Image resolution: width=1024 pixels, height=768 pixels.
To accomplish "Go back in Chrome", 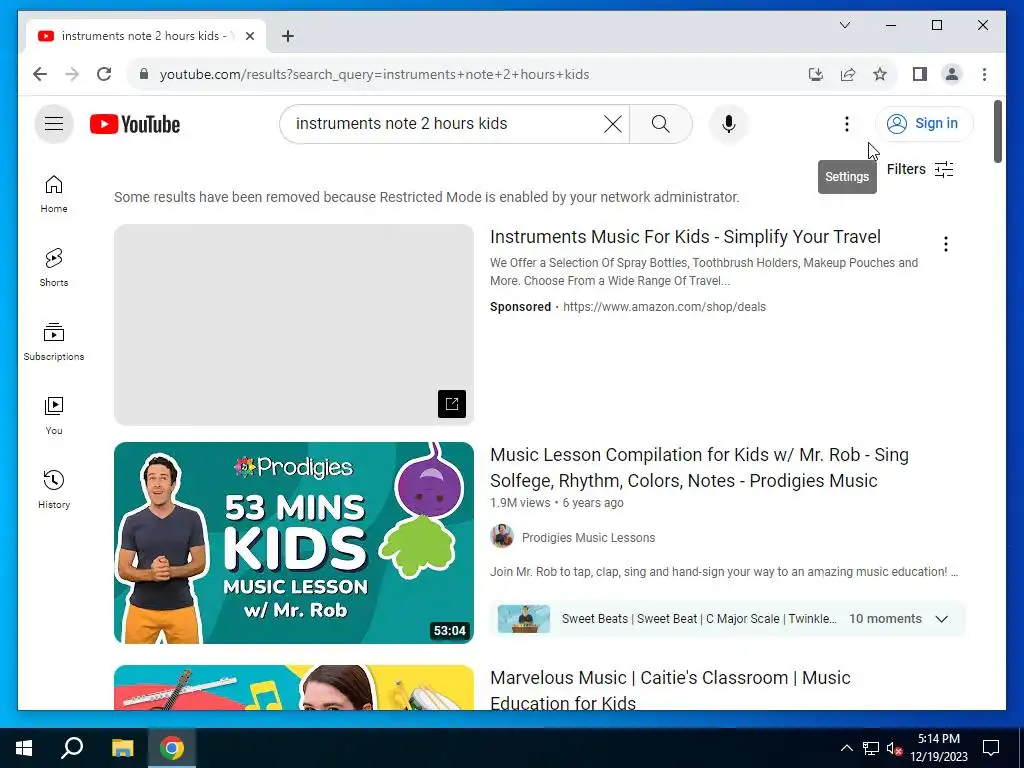I will (x=40, y=74).
